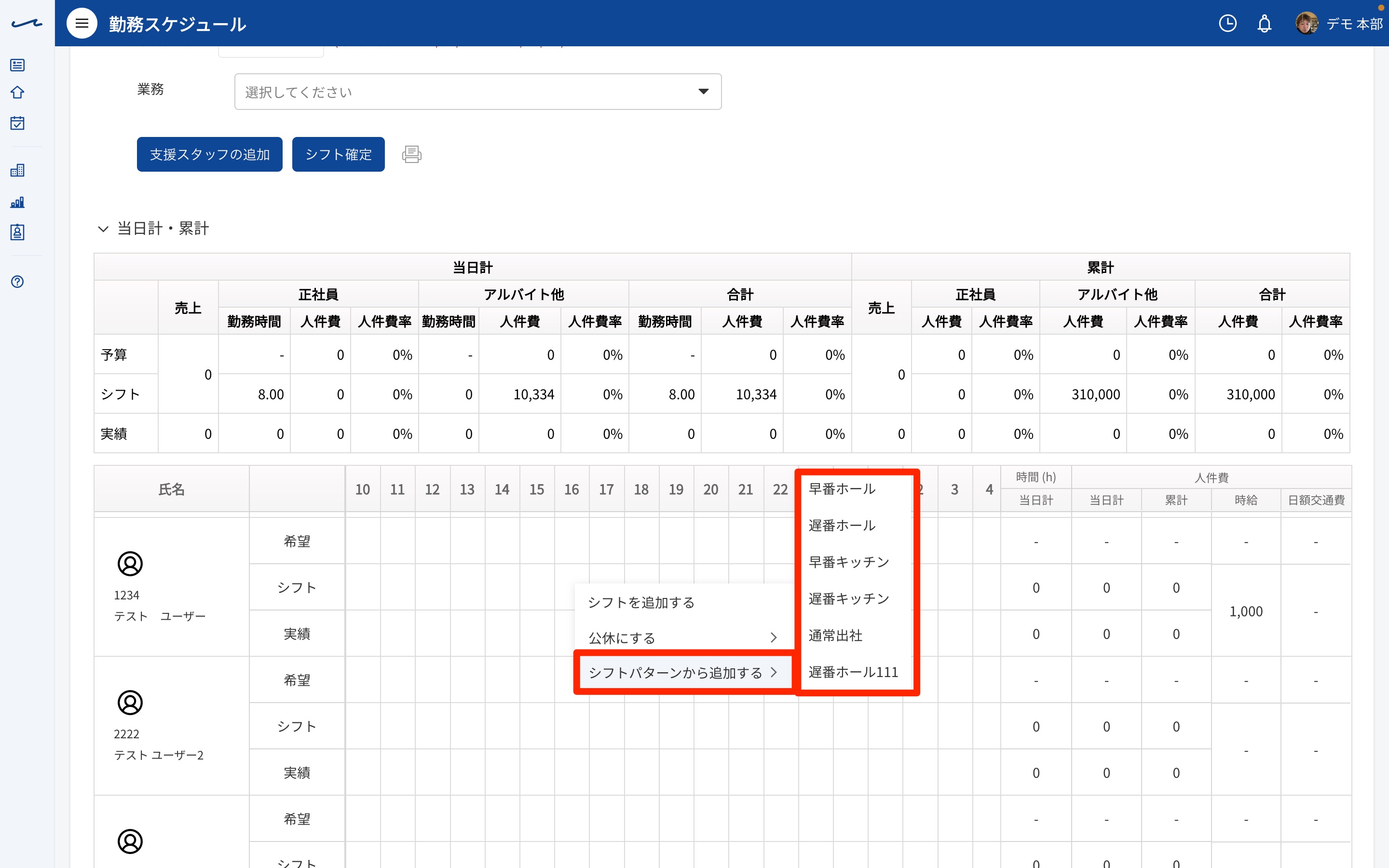
Task: Click 支援スタッフの追加 button
Action: coord(209,154)
